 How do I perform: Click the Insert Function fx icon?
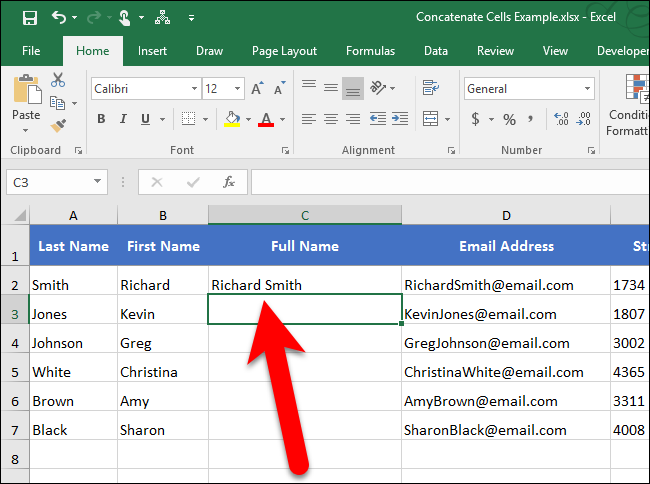(229, 182)
